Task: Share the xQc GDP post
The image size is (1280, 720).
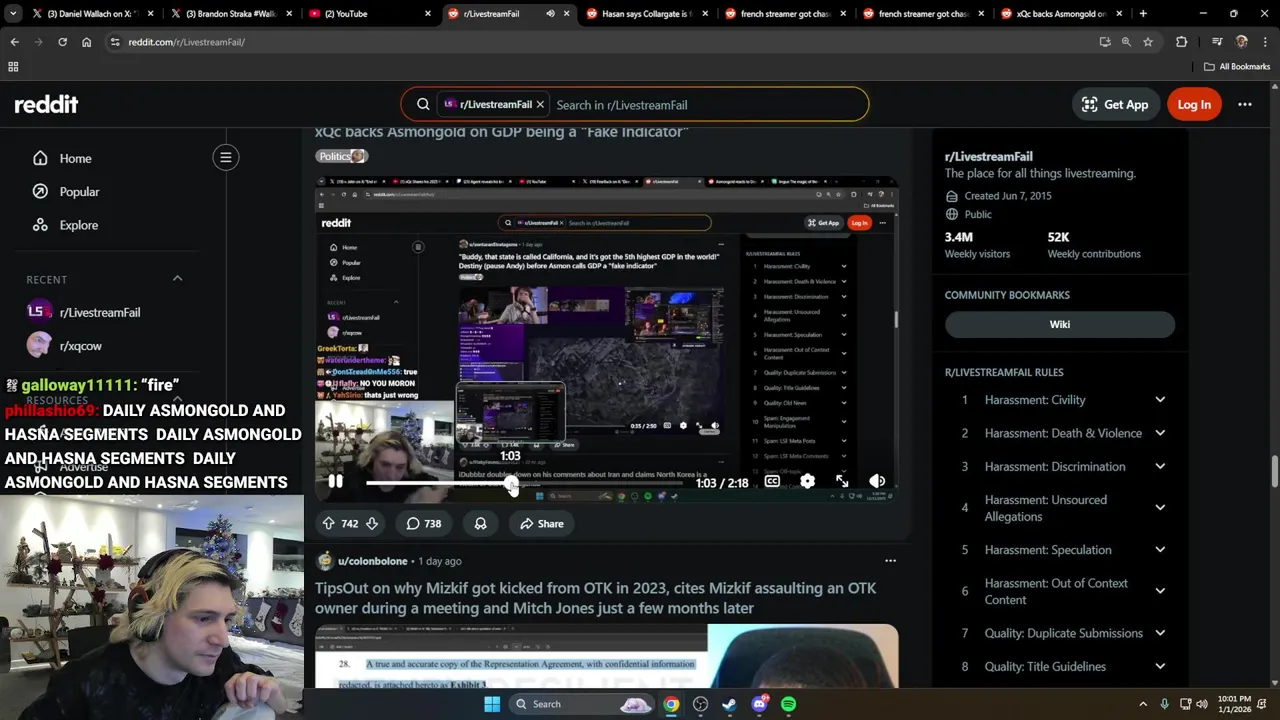Action: [541, 524]
